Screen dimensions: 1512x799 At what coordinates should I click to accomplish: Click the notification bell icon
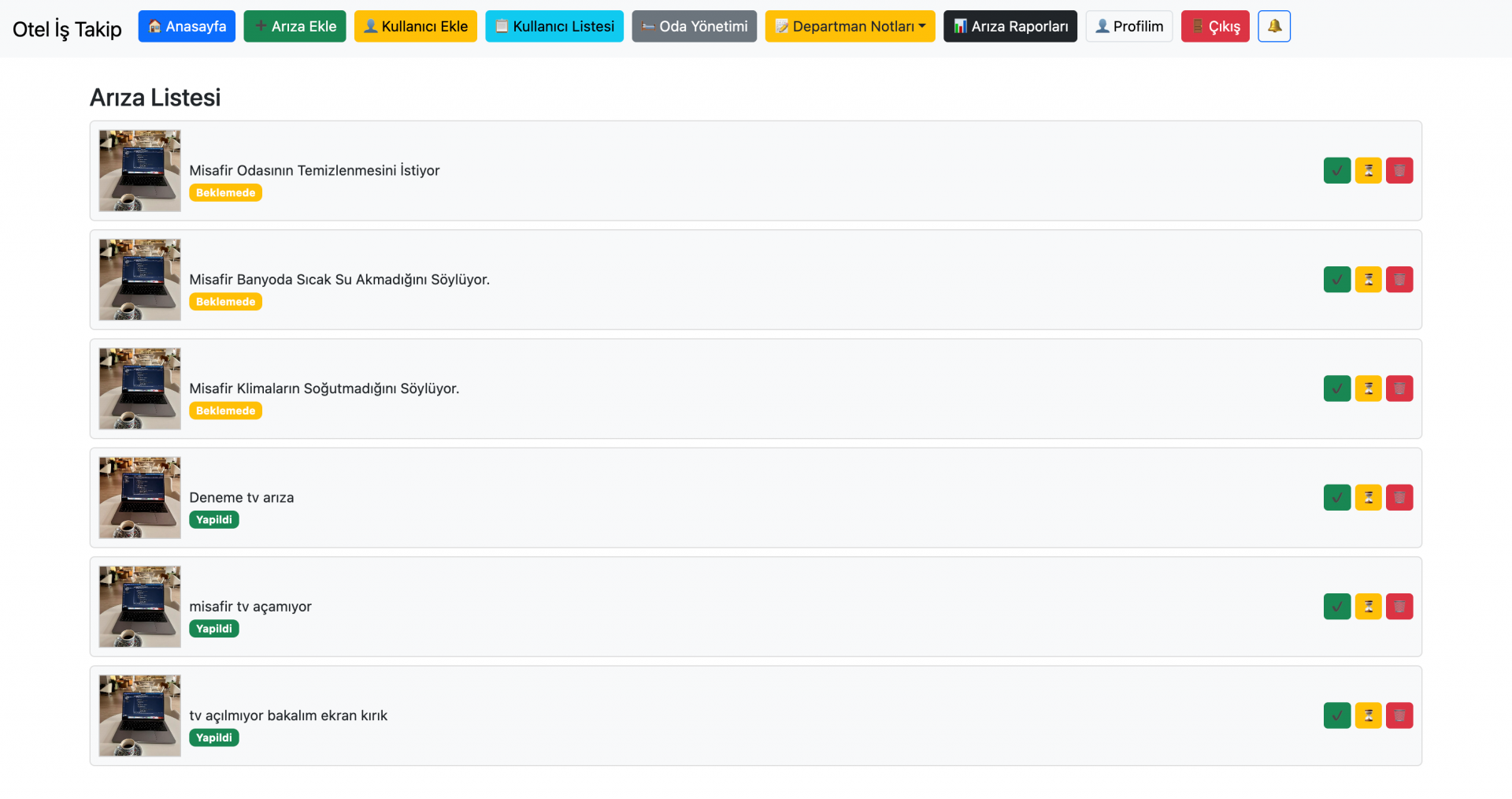click(1273, 26)
